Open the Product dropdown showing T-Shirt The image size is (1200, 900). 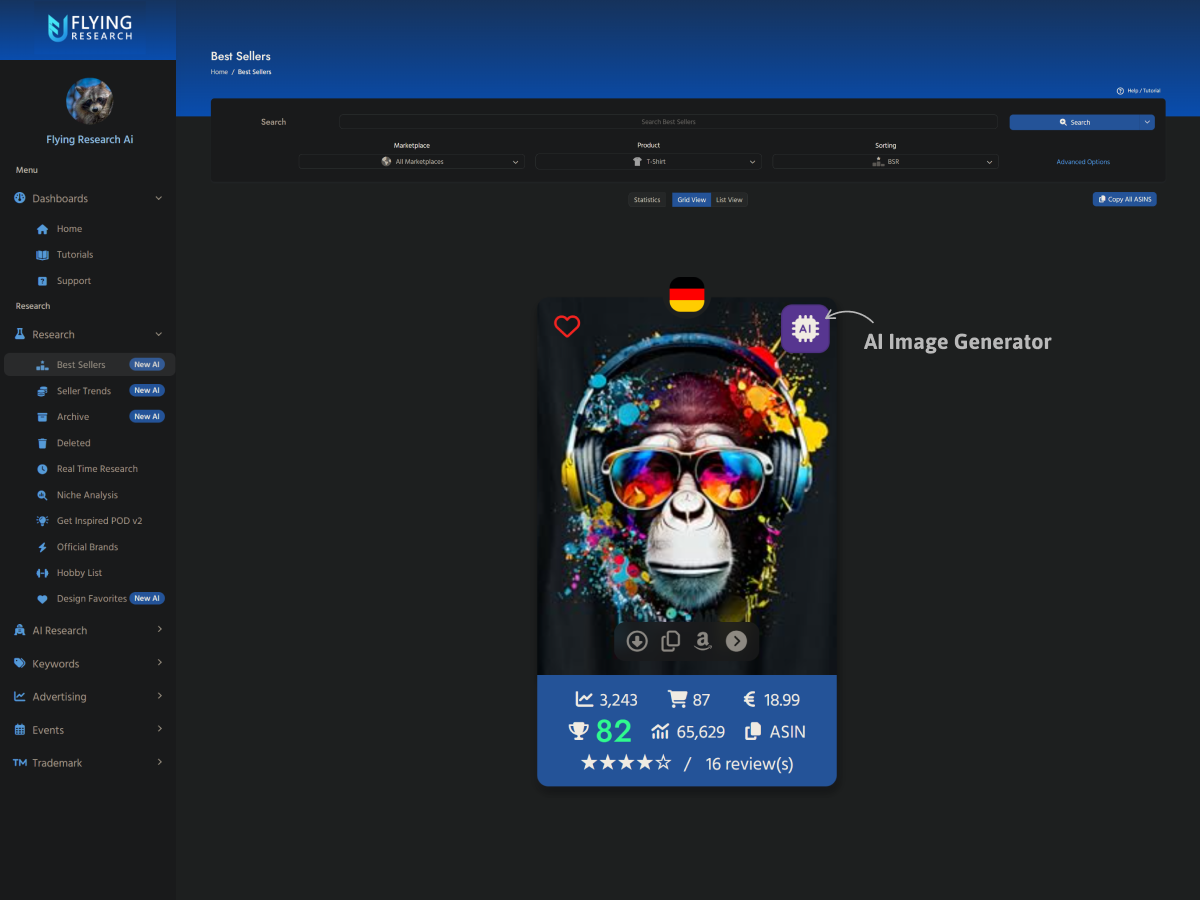pyautogui.click(x=648, y=162)
